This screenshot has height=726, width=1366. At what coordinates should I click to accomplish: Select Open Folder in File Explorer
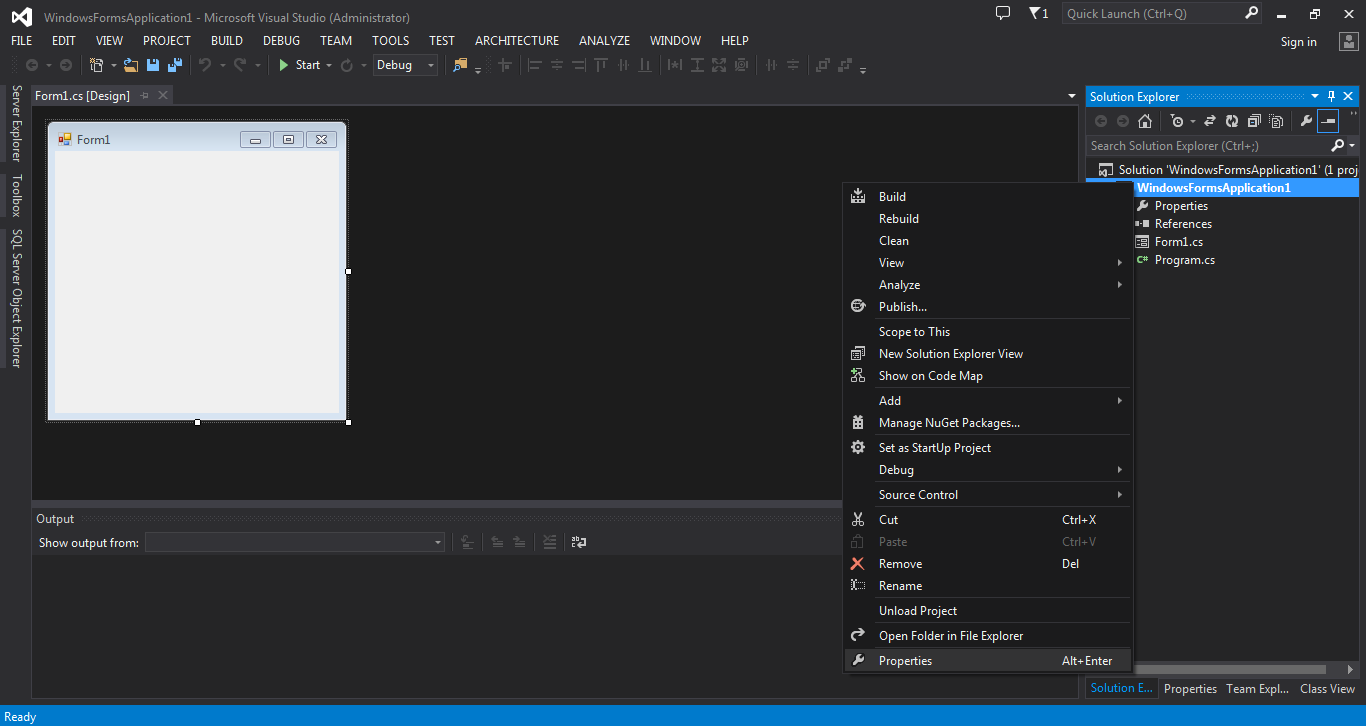[987, 636]
